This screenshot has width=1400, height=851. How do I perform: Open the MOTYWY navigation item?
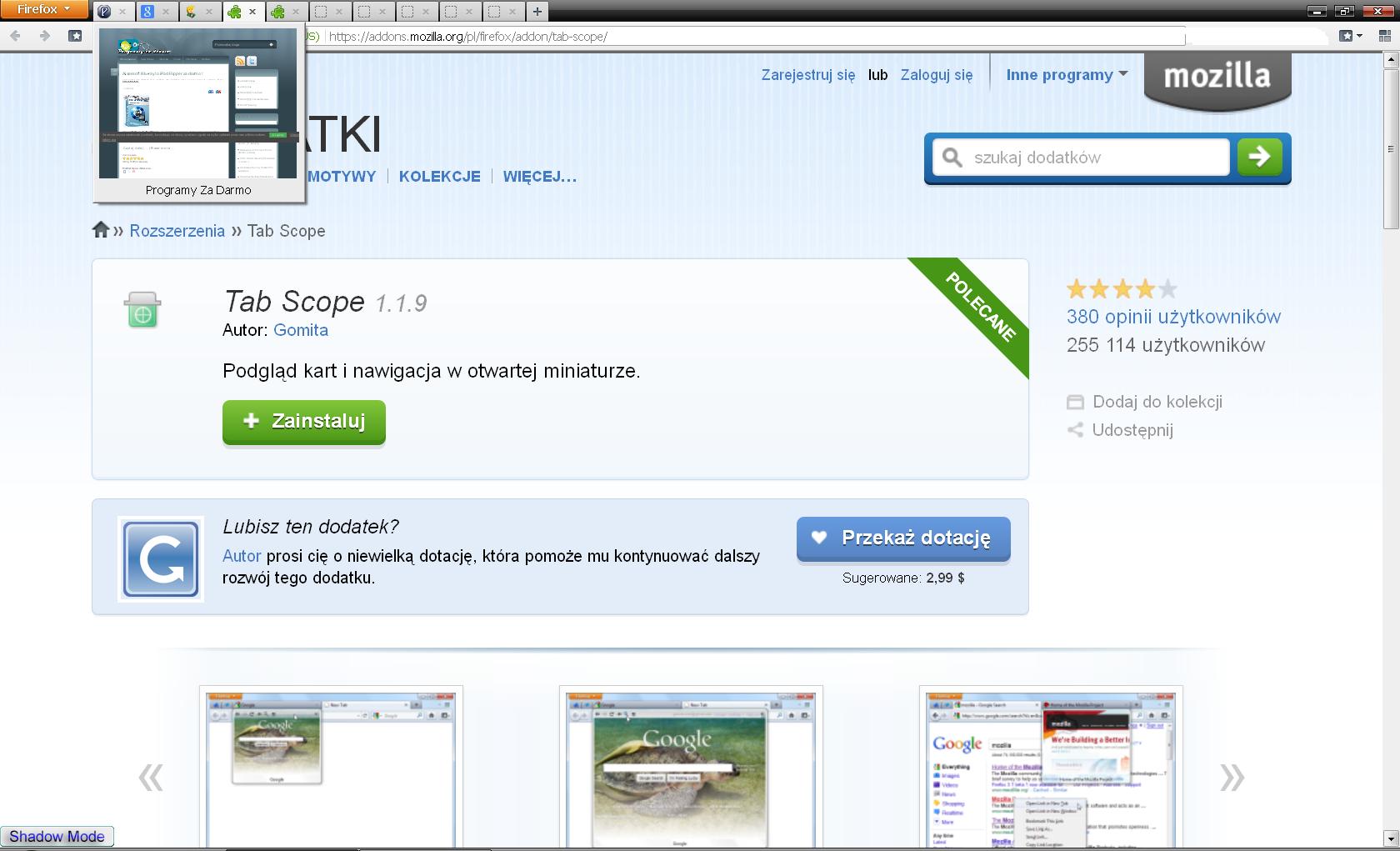tap(342, 177)
